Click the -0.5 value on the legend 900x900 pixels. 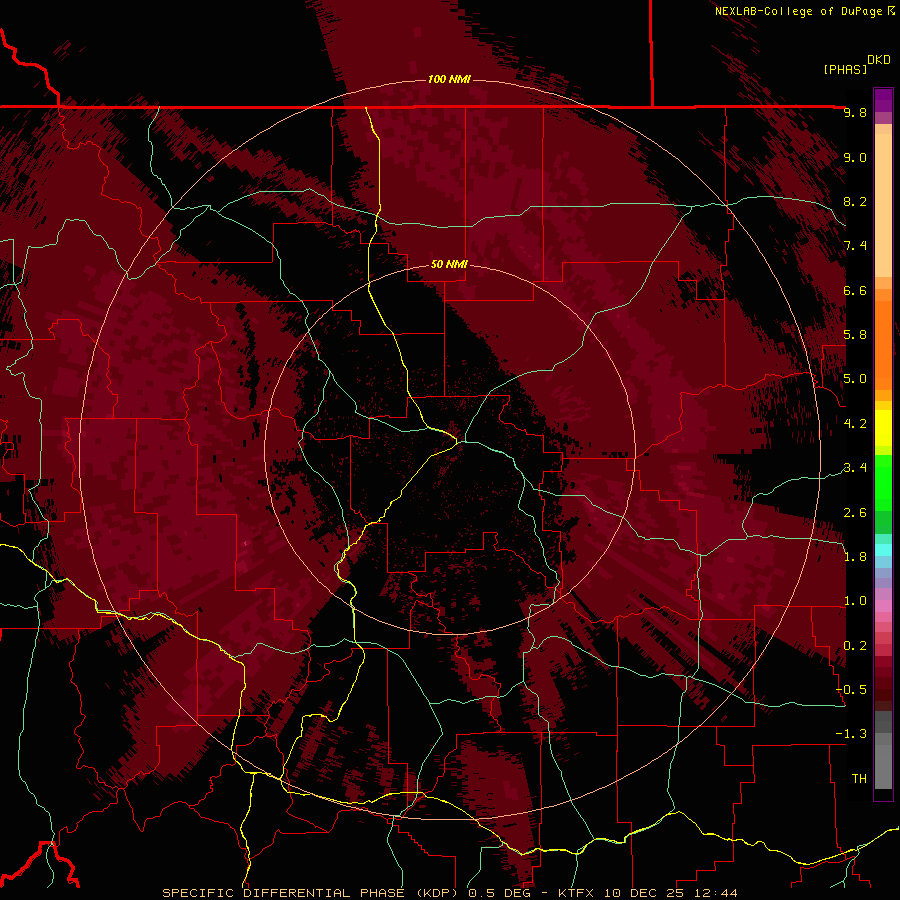[x=851, y=690]
